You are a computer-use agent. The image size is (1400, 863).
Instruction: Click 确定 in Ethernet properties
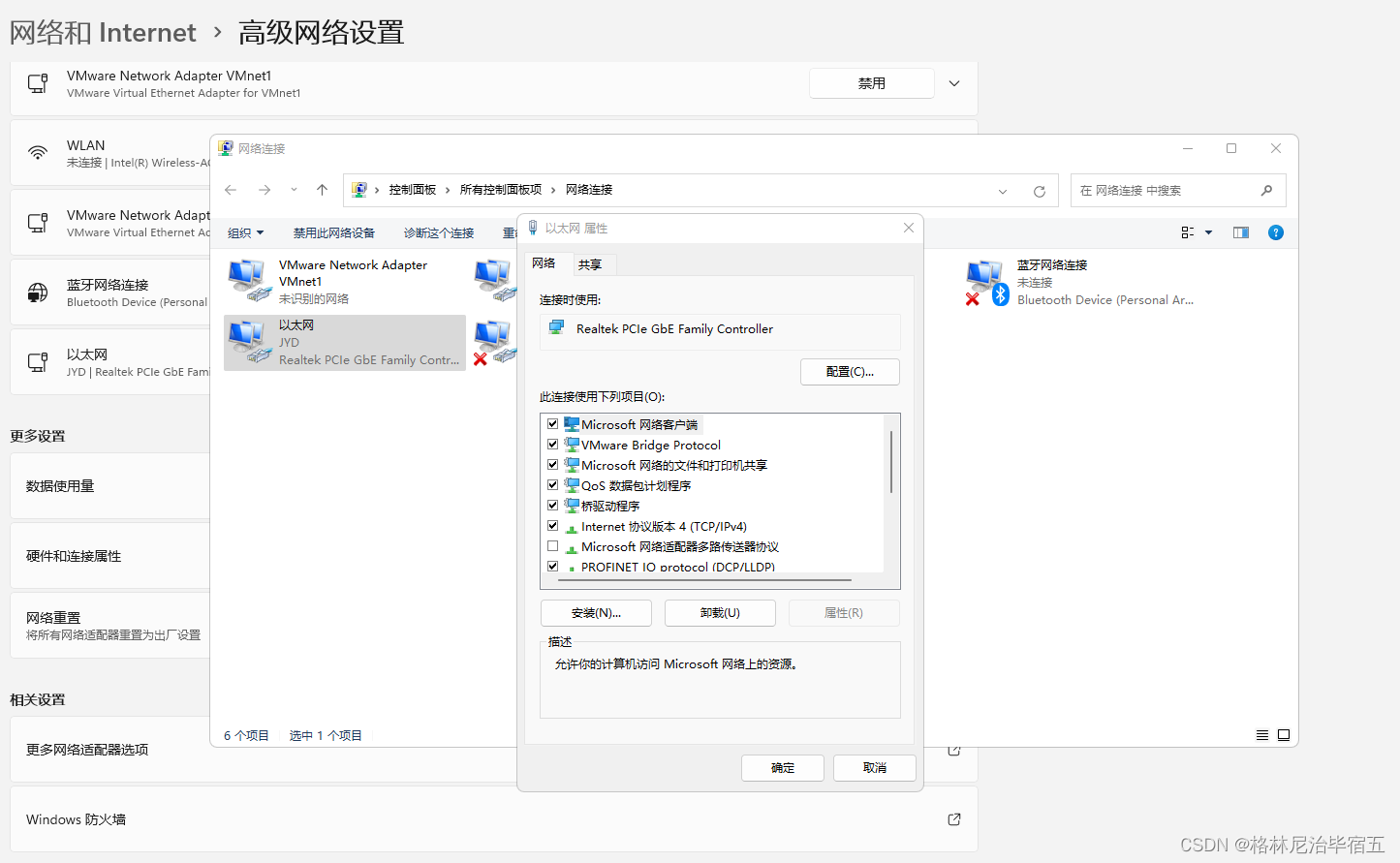[783, 768]
